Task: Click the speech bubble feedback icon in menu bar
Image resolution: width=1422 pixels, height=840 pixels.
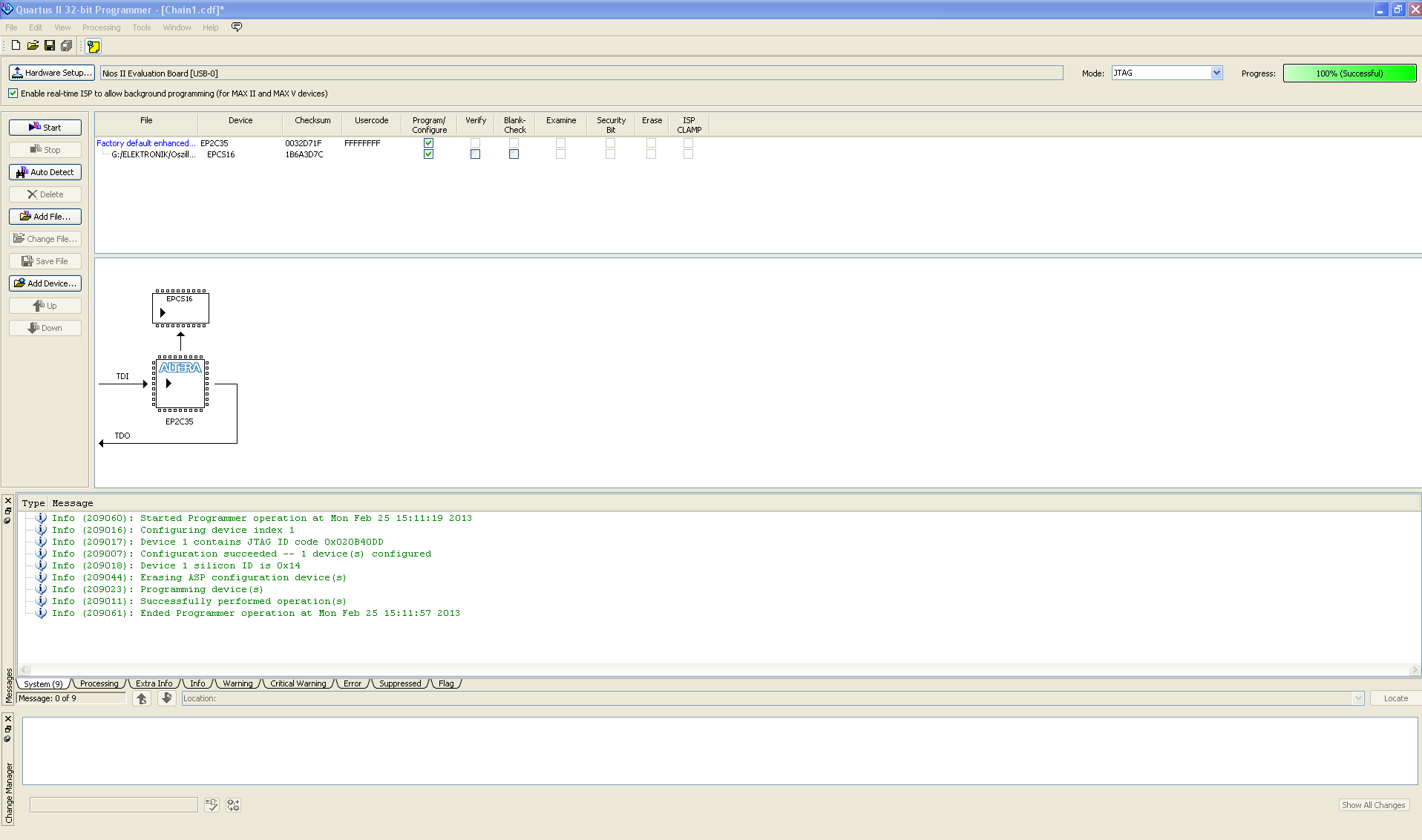Action: click(237, 27)
